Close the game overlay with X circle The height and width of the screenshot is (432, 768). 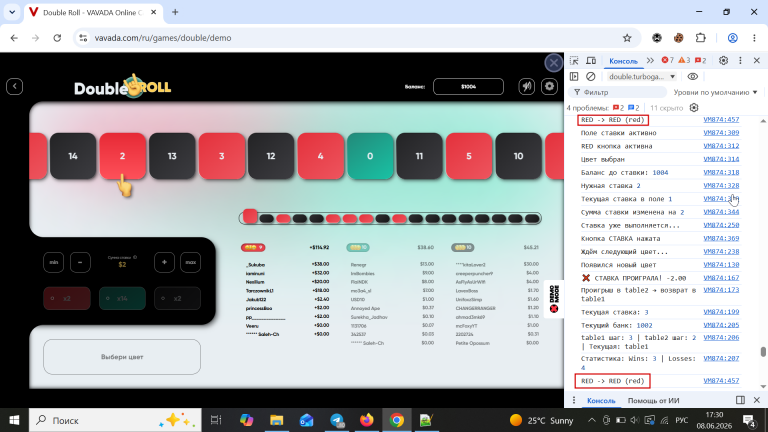click(553, 63)
